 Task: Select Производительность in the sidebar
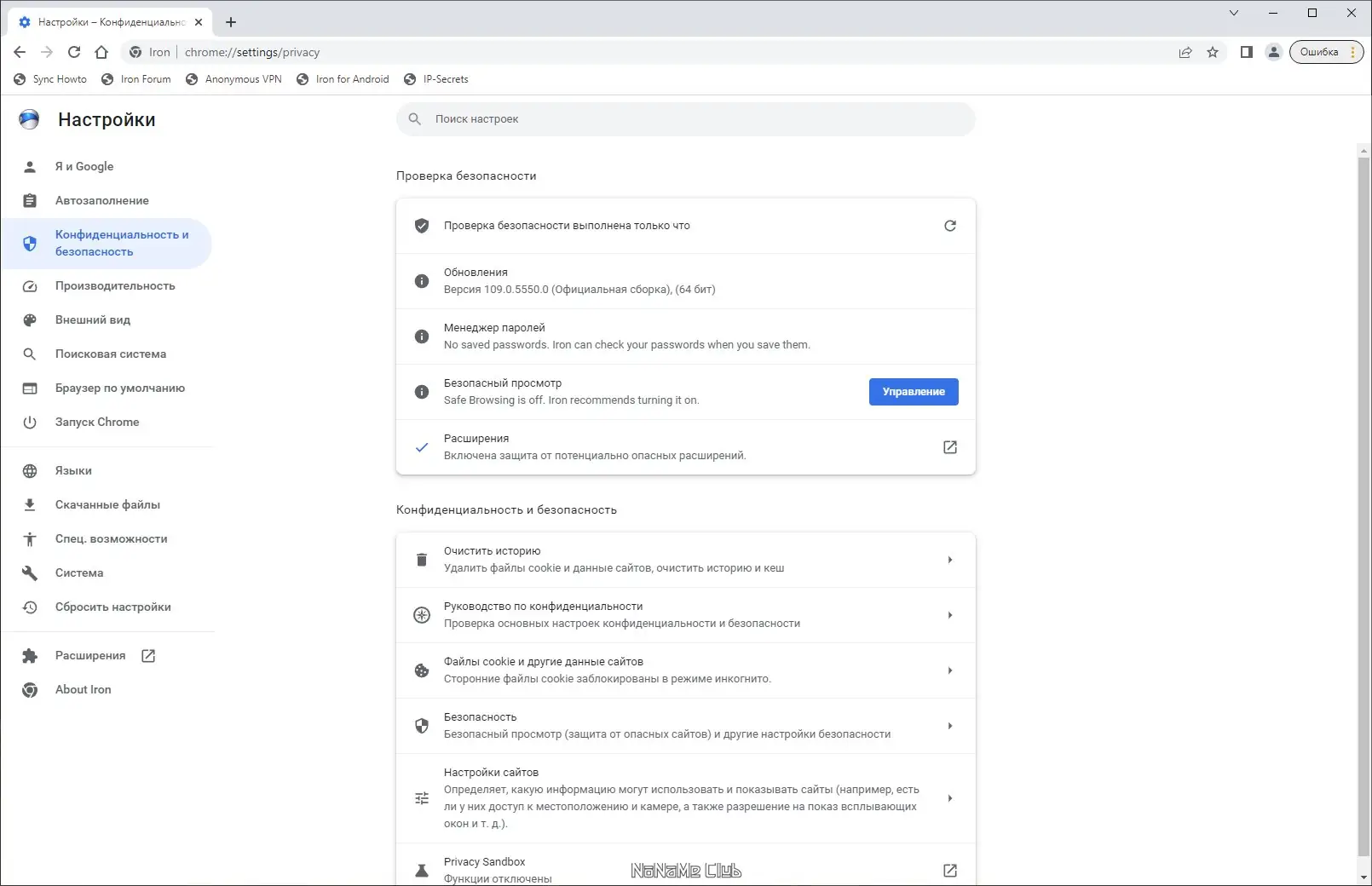[115, 286]
